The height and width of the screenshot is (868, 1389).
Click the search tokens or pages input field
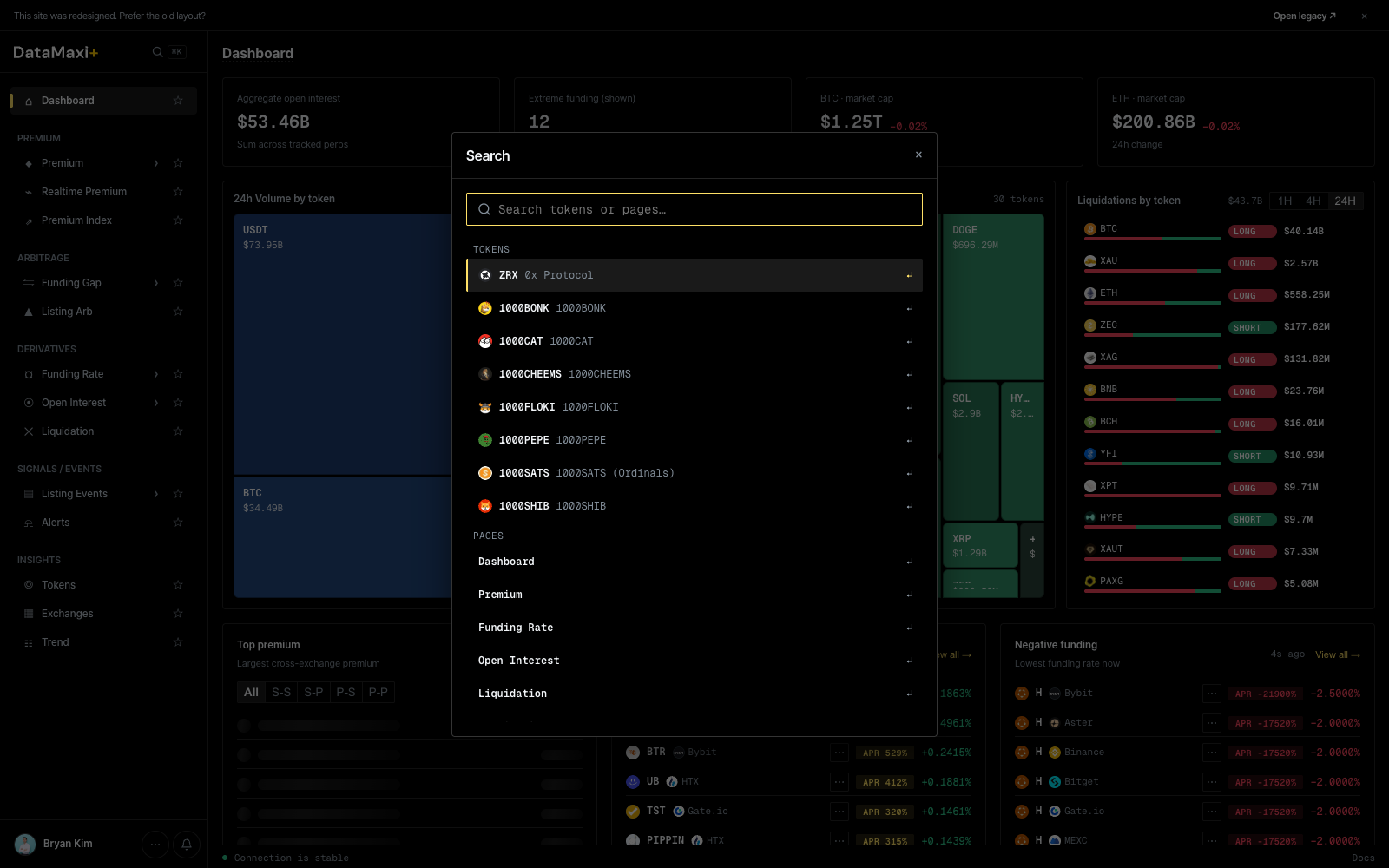(x=694, y=209)
